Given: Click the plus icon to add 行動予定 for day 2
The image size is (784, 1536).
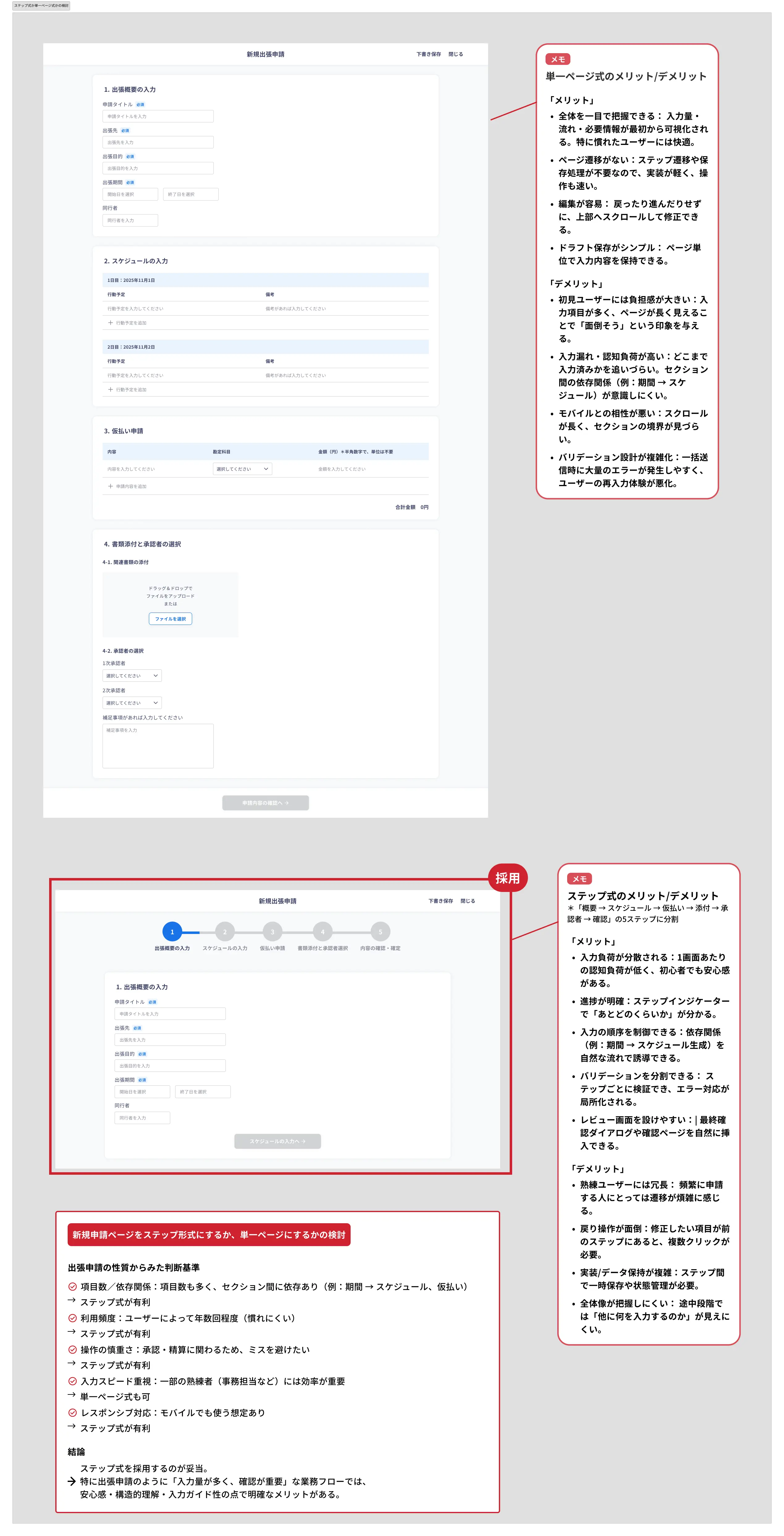Looking at the screenshot, I should (111, 390).
